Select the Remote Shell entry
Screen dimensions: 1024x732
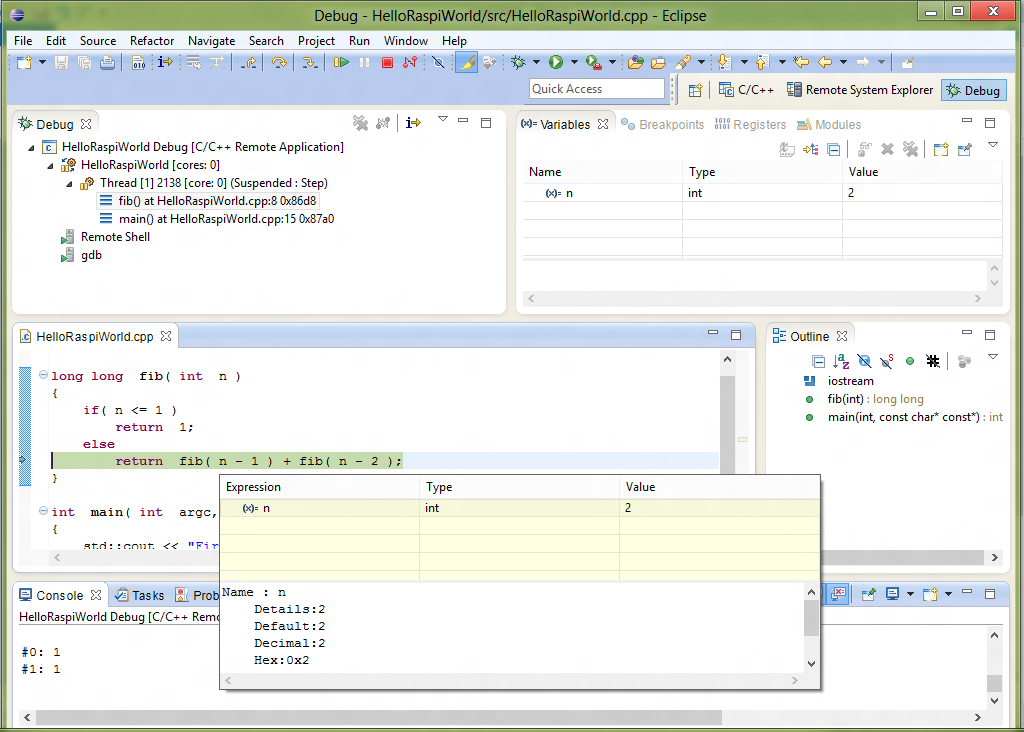106,237
